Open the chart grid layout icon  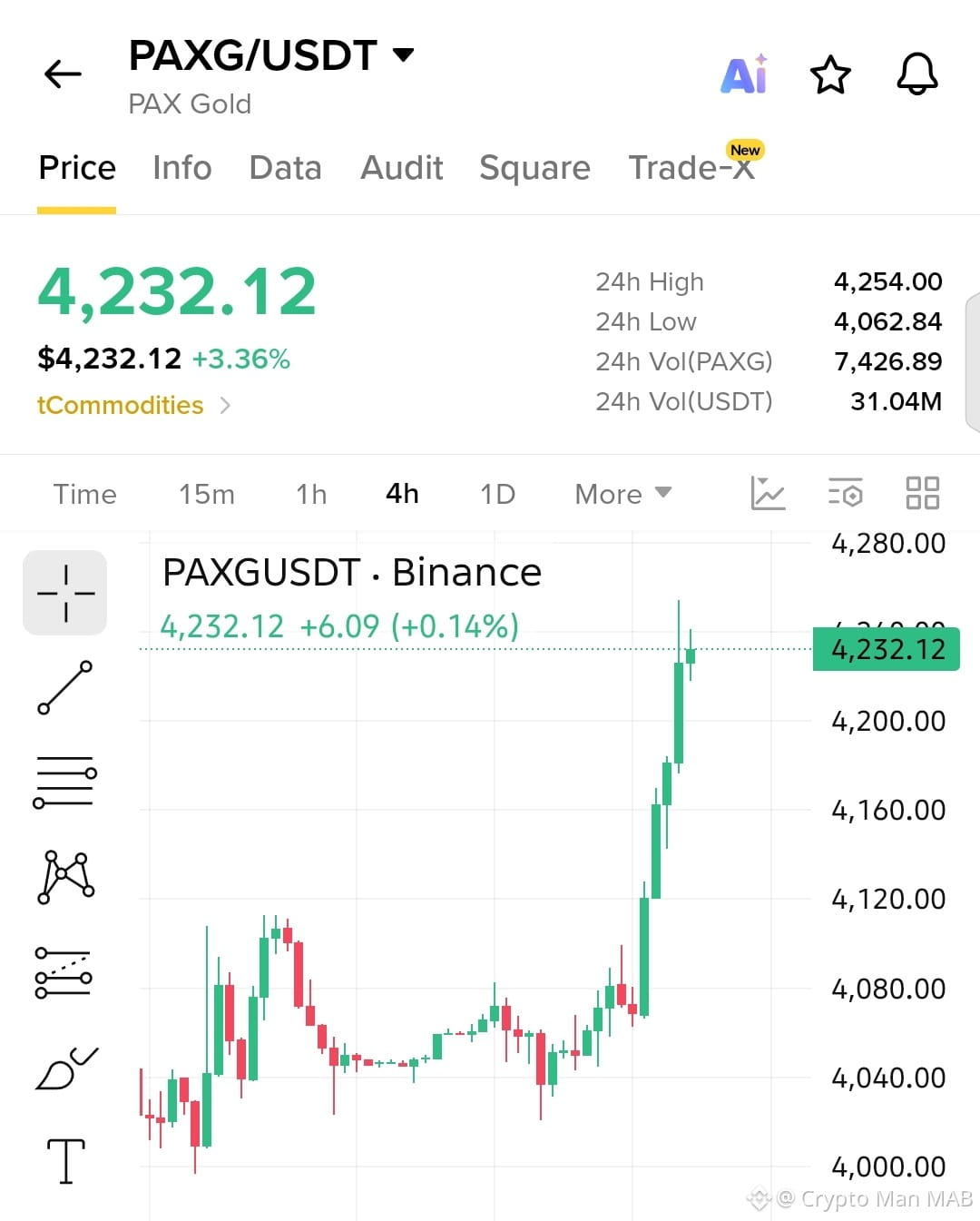[923, 493]
